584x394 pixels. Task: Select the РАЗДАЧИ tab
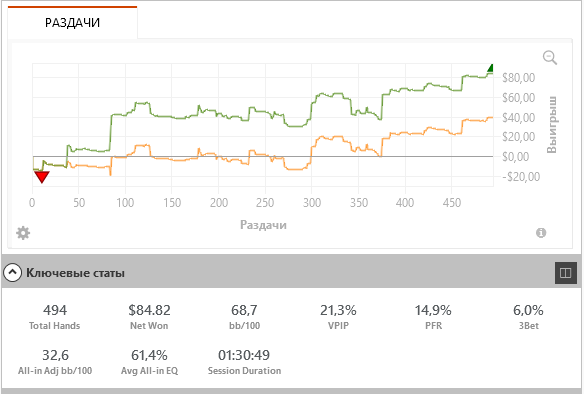(72, 23)
